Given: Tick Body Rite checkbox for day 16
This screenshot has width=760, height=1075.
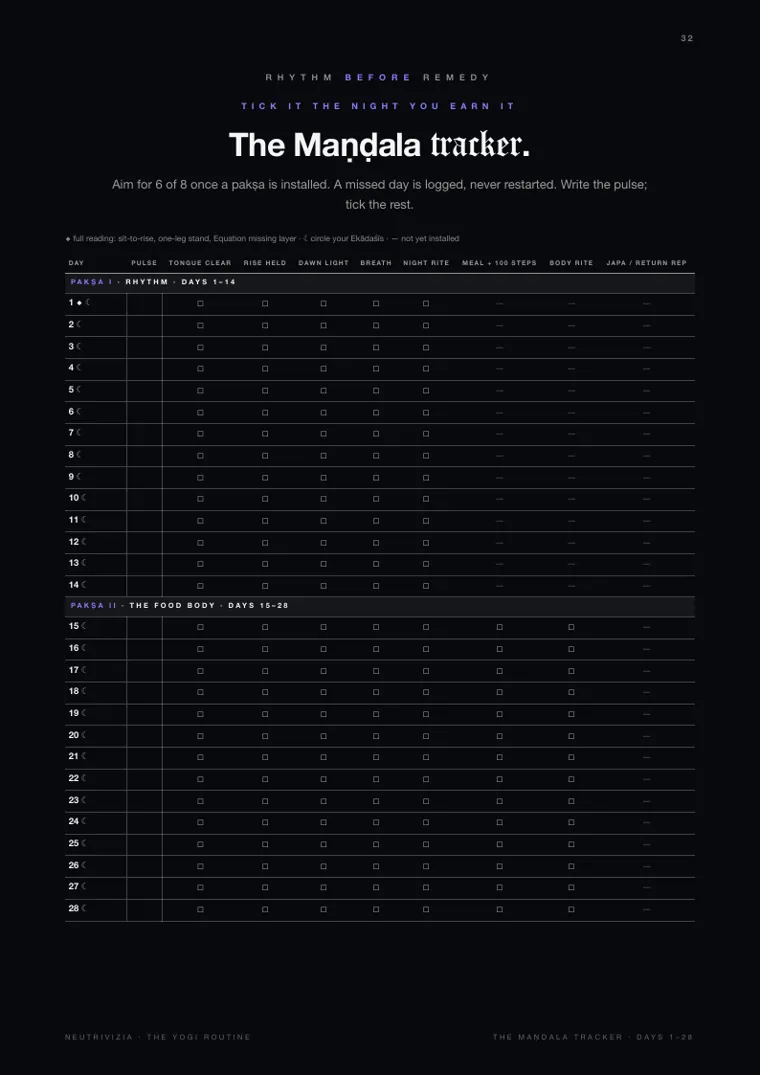Looking at the screenshot, I should [571, 649].
